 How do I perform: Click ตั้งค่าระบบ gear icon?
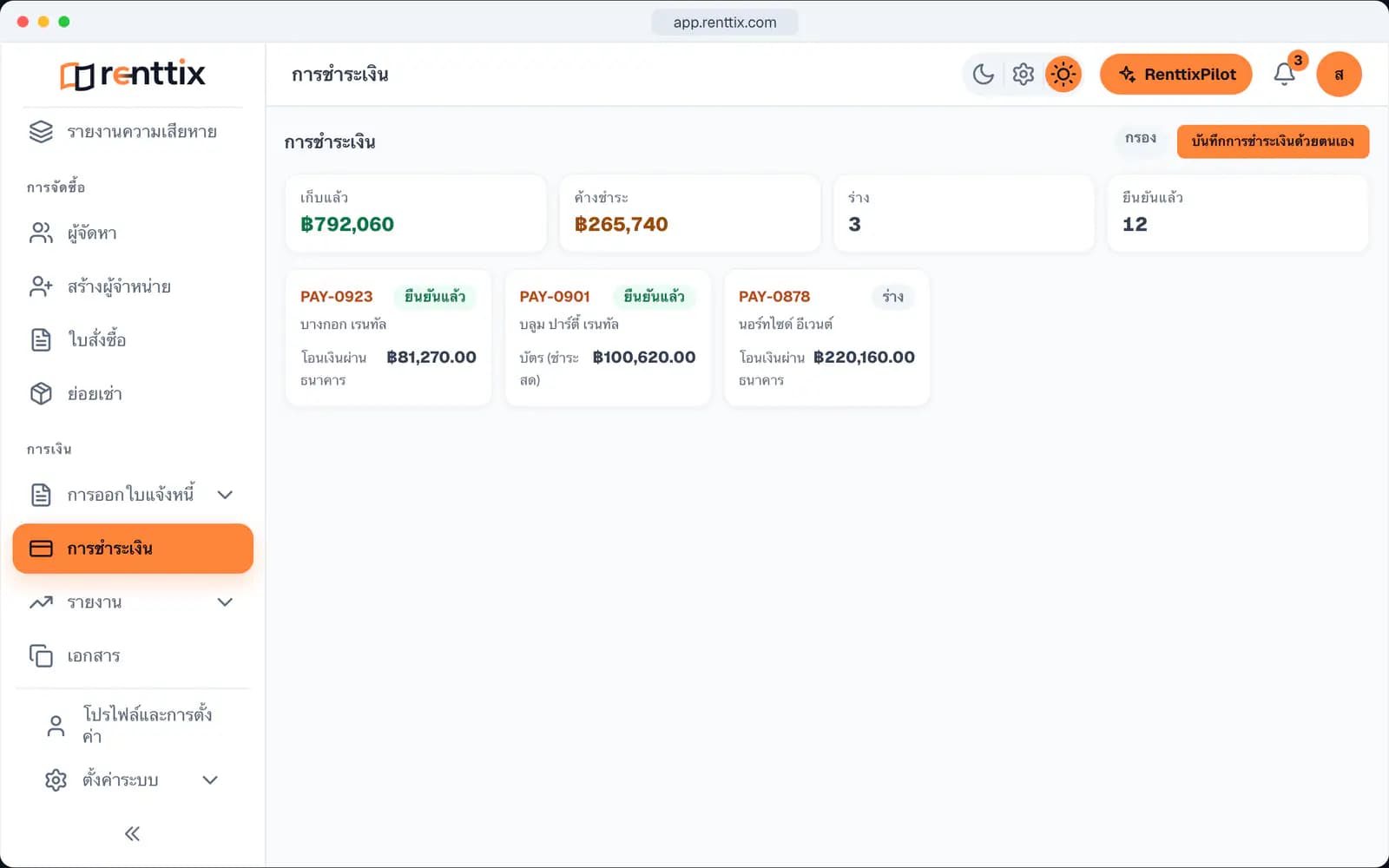[56, 780]
